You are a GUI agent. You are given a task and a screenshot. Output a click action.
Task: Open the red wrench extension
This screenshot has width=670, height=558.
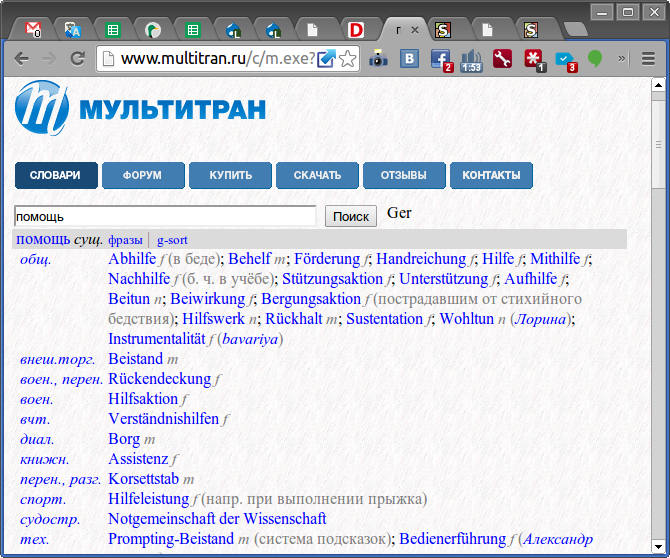(502, 59)
